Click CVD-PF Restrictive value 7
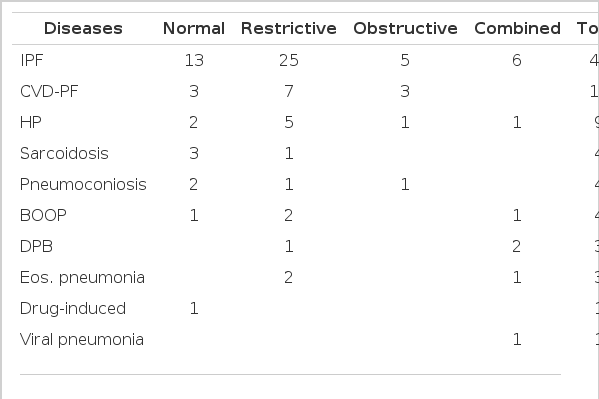This screenshot has height=399, width=599. pyautogui.click(x=289, y=91)
